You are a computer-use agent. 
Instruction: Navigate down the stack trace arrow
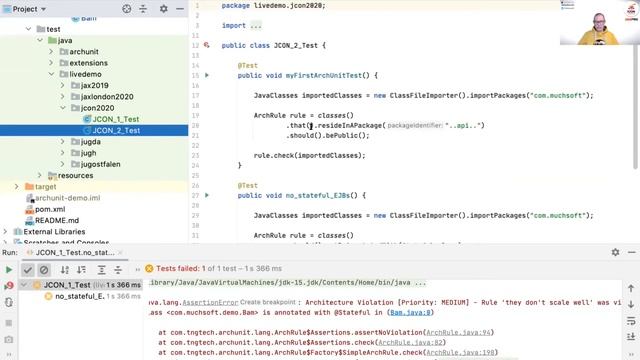tap(631, 304)
